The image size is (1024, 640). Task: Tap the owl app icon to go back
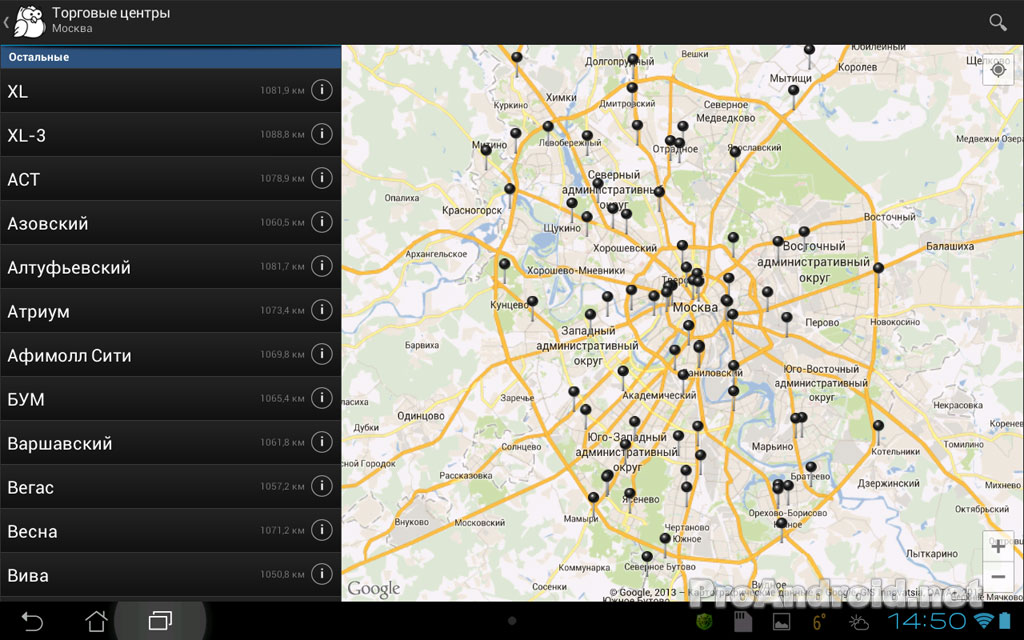[29, 21]
